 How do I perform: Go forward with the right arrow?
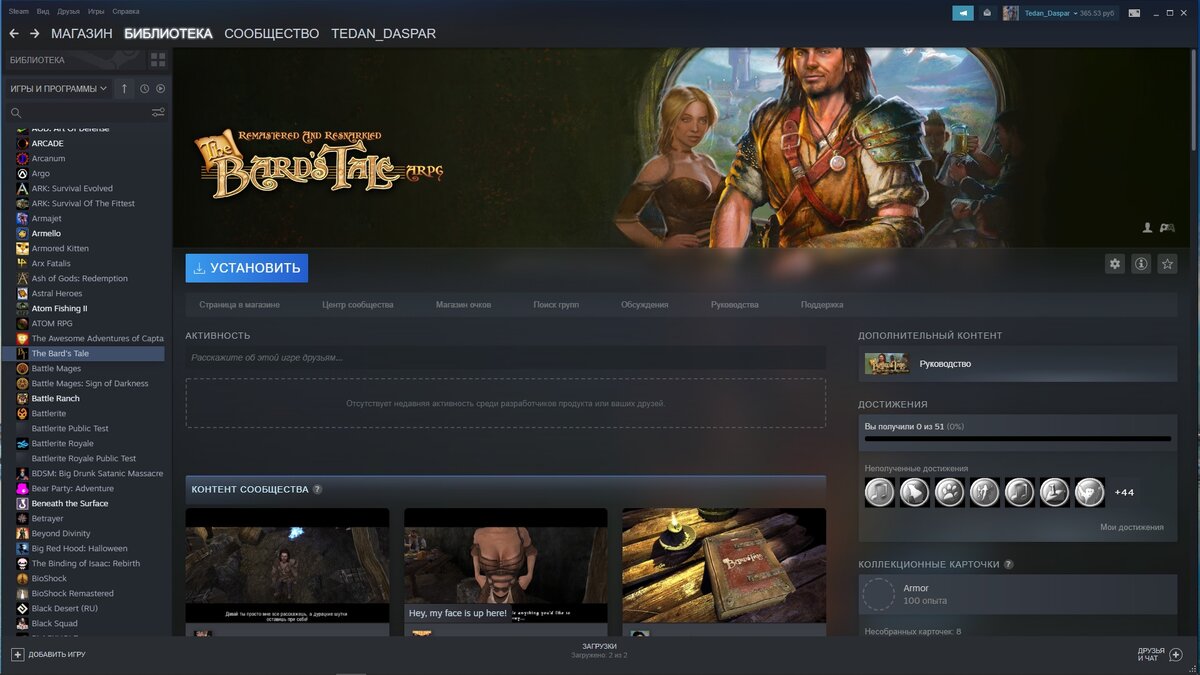[34, 33]
